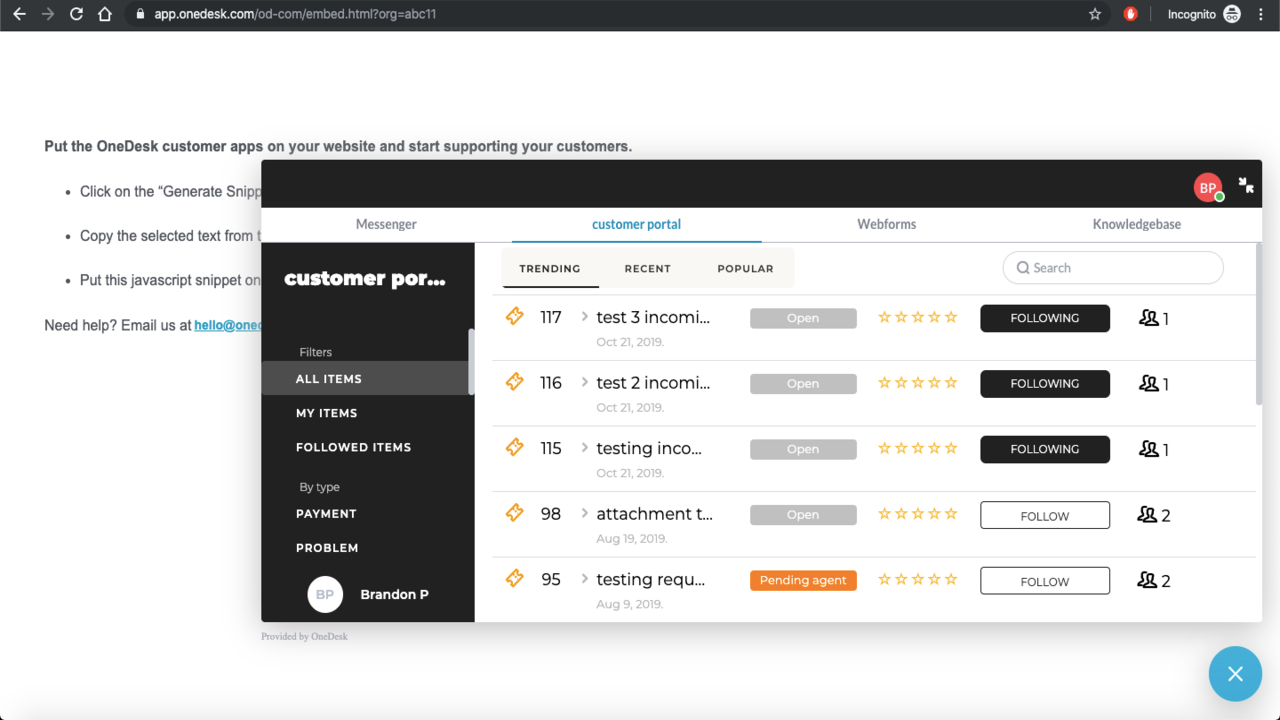Unfollow item 115 via FOLLOWING button

coord(1045,449)
